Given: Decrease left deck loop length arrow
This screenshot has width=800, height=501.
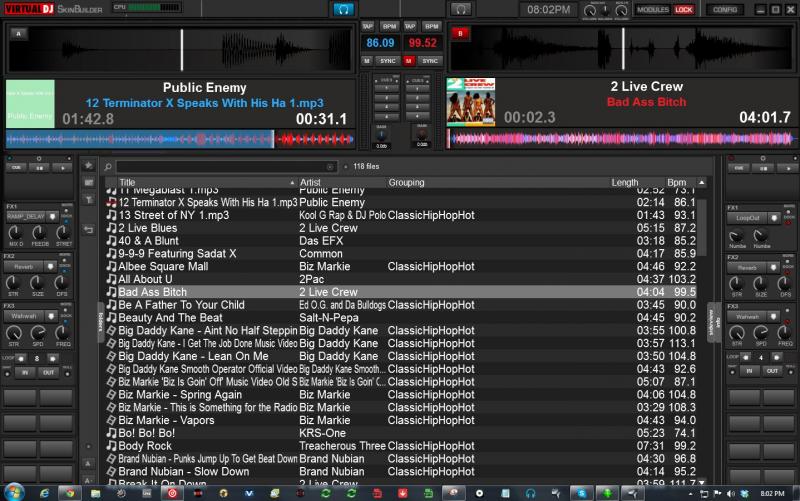Looking at the screenshot, I should (21, 358).
